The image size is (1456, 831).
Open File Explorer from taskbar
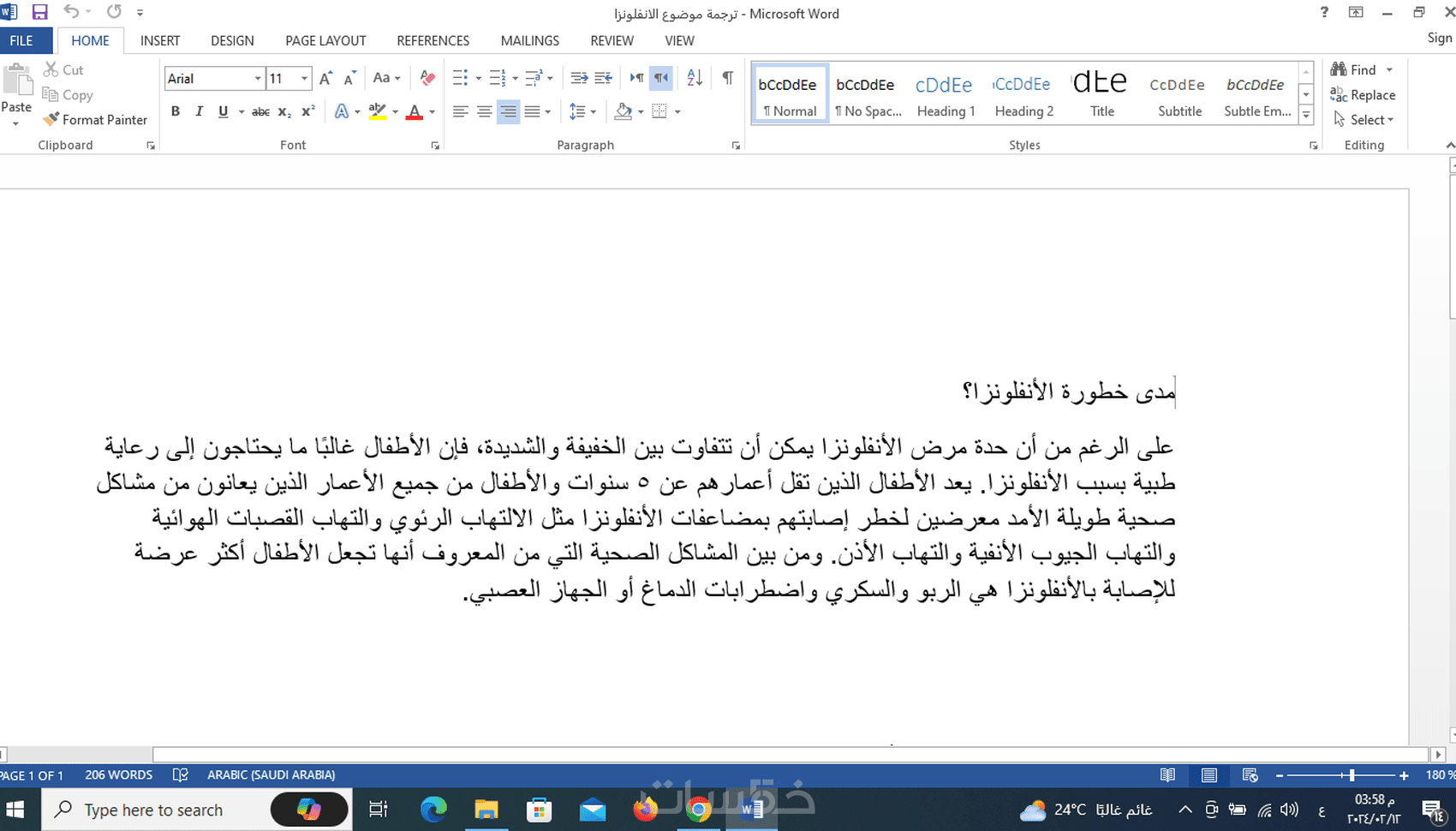click(x=486, y=810)
